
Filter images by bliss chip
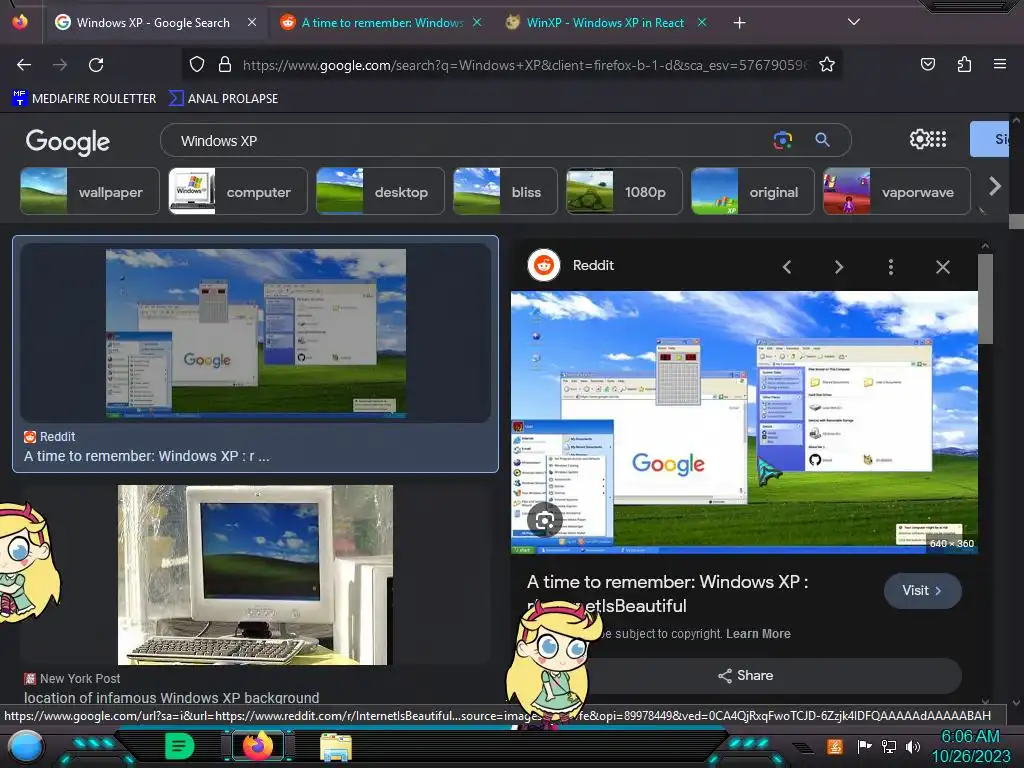[x=505, y=191]
